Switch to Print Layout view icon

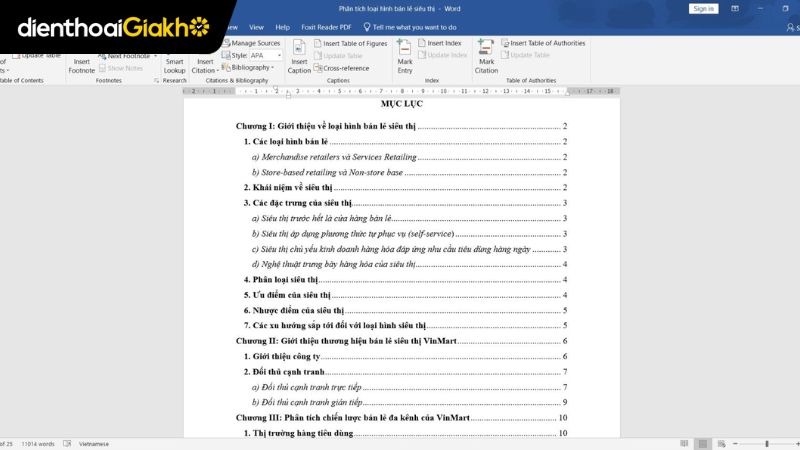click(x=703, y=444)
